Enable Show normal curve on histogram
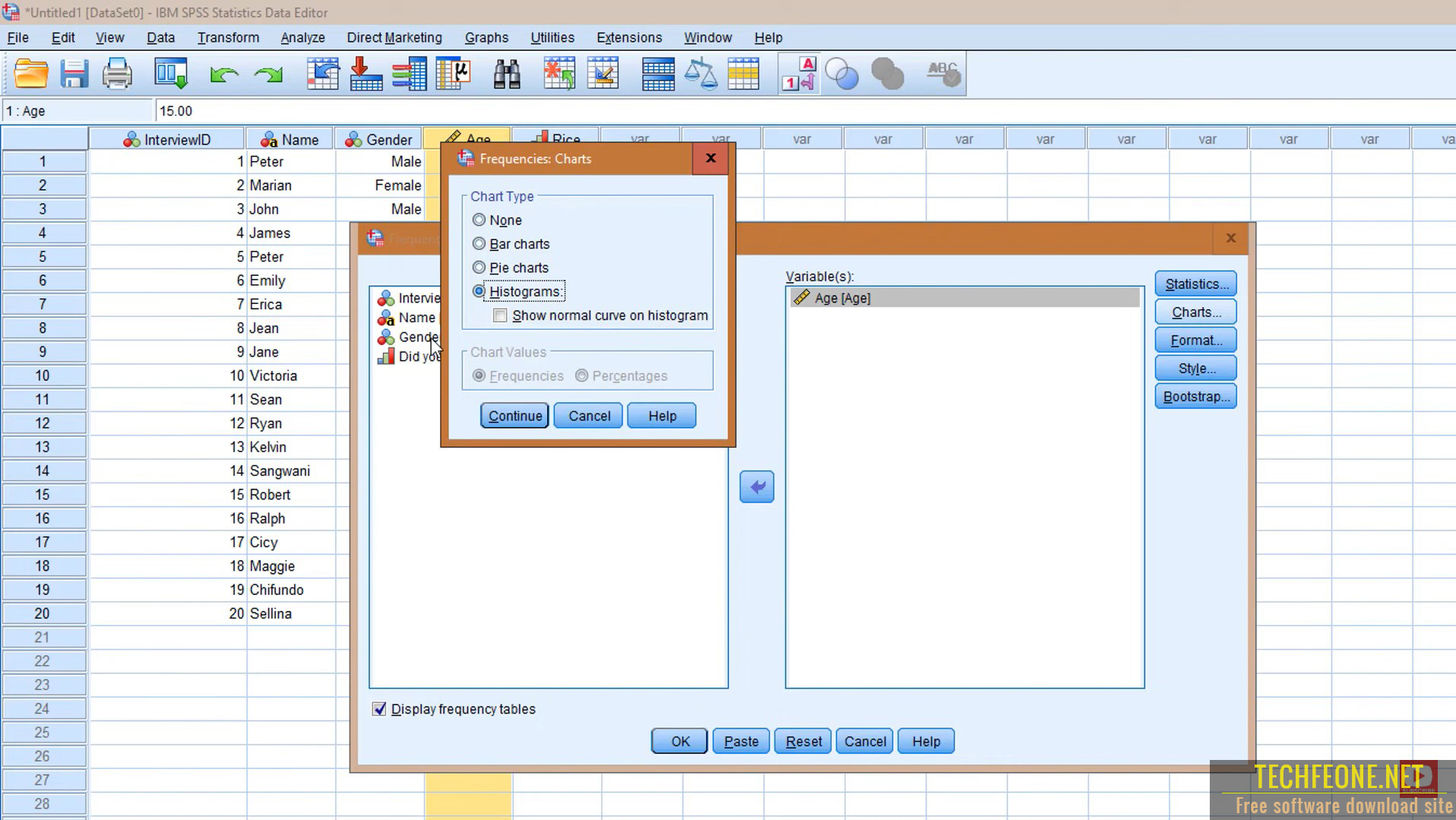This screenshot has height=820, width=1456. coord(500,315)
